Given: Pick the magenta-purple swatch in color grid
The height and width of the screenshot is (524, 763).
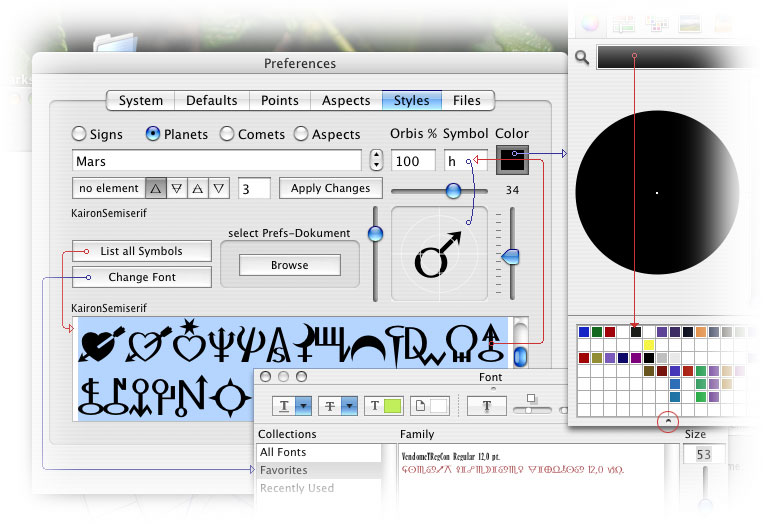Looking at the screenshot, I should point(636,358).
